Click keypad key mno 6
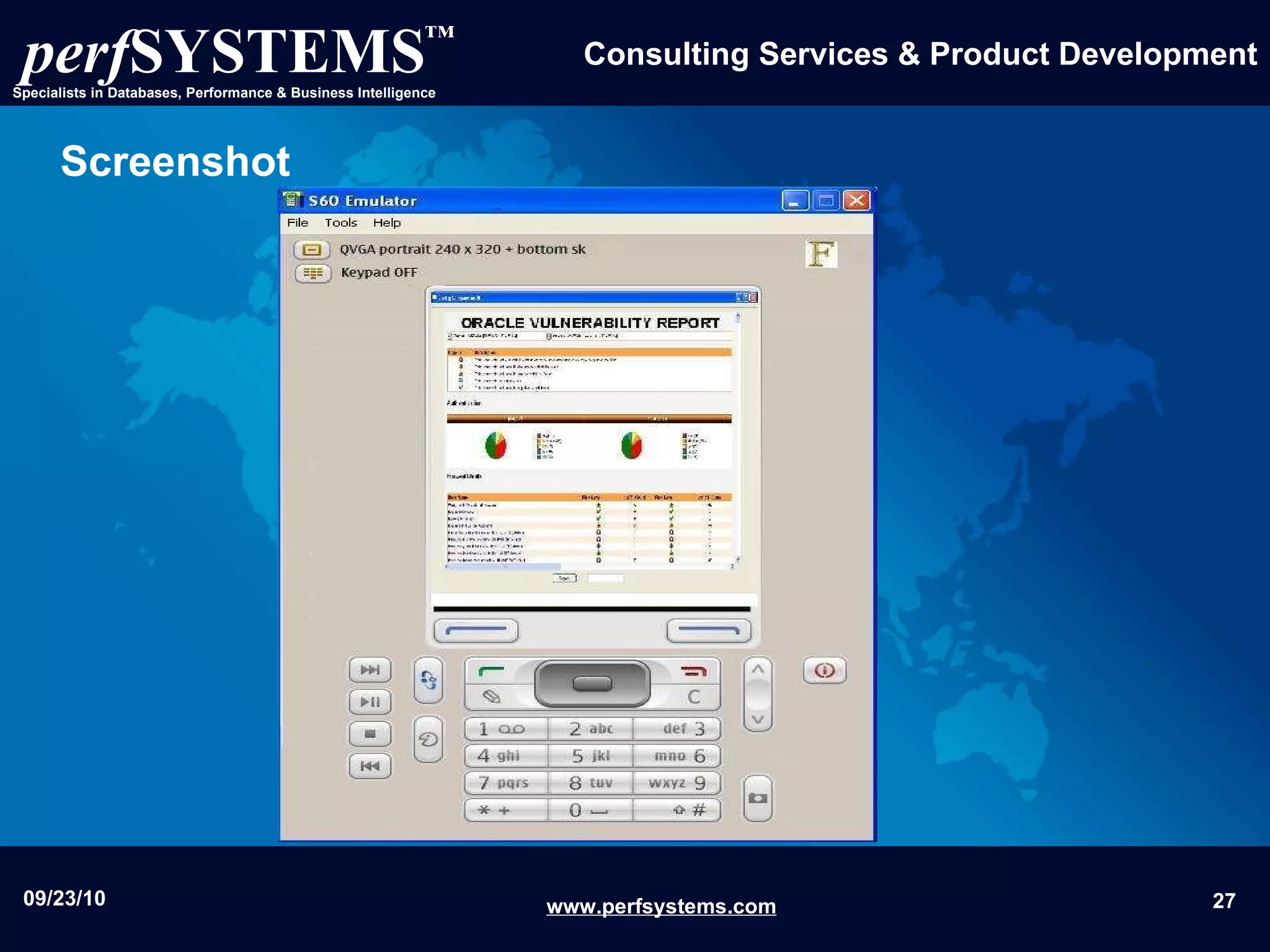Image resolution: width=1270 pixels, height=952 pixels. [x=677, y=756]
